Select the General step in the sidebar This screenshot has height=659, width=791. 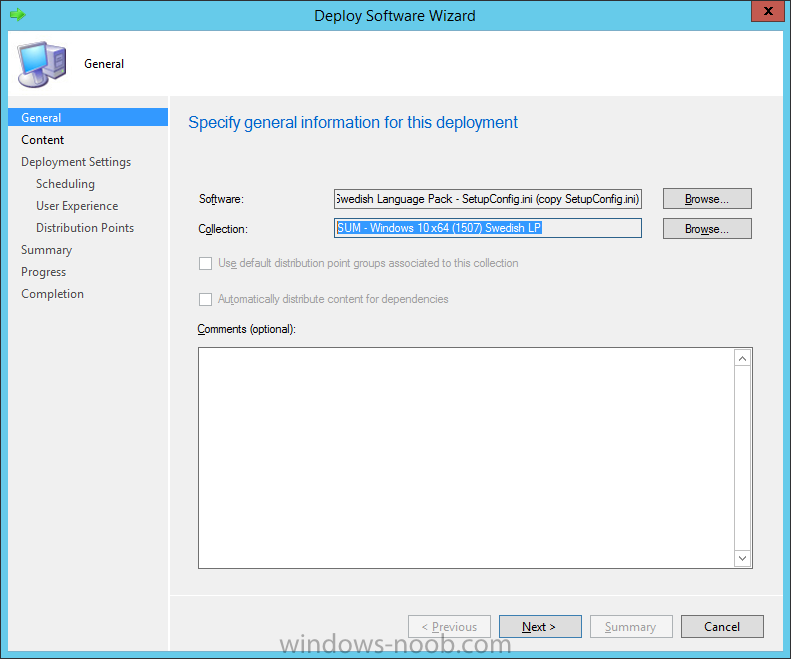tap(88, 117)
